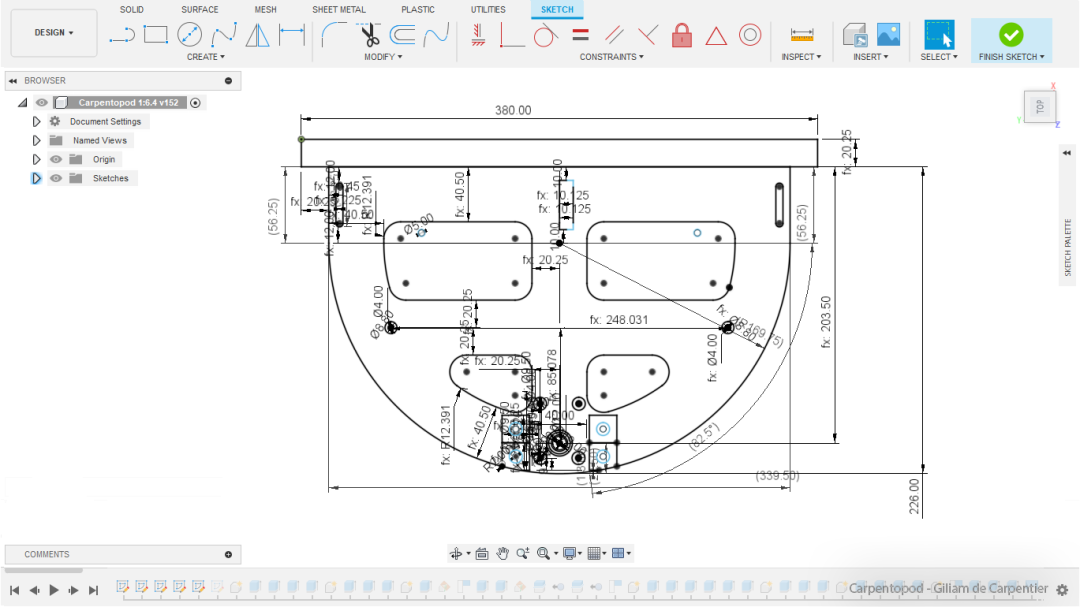Open the CREATE dropdown menu
This screenshot has height=607, width=1080.
[205, 57]
